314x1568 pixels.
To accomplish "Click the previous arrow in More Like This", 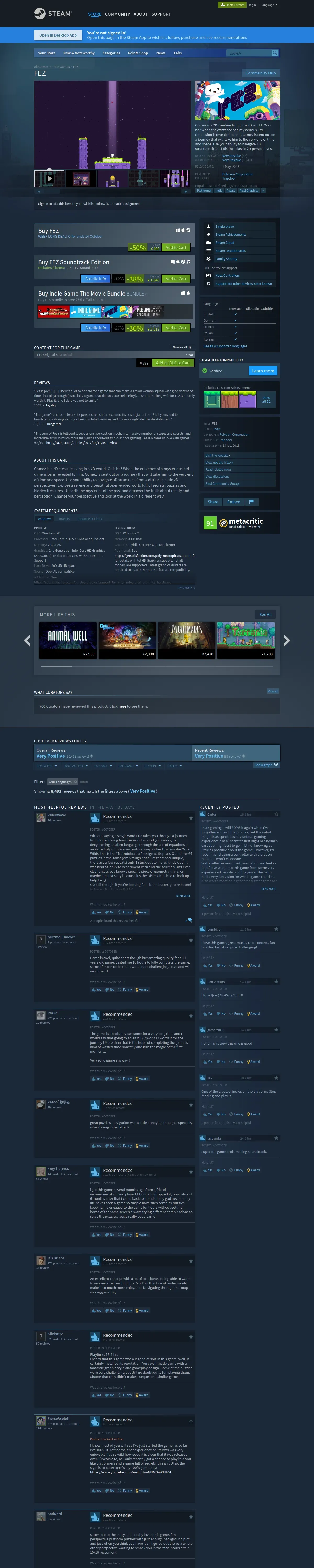I will [27, 640].
